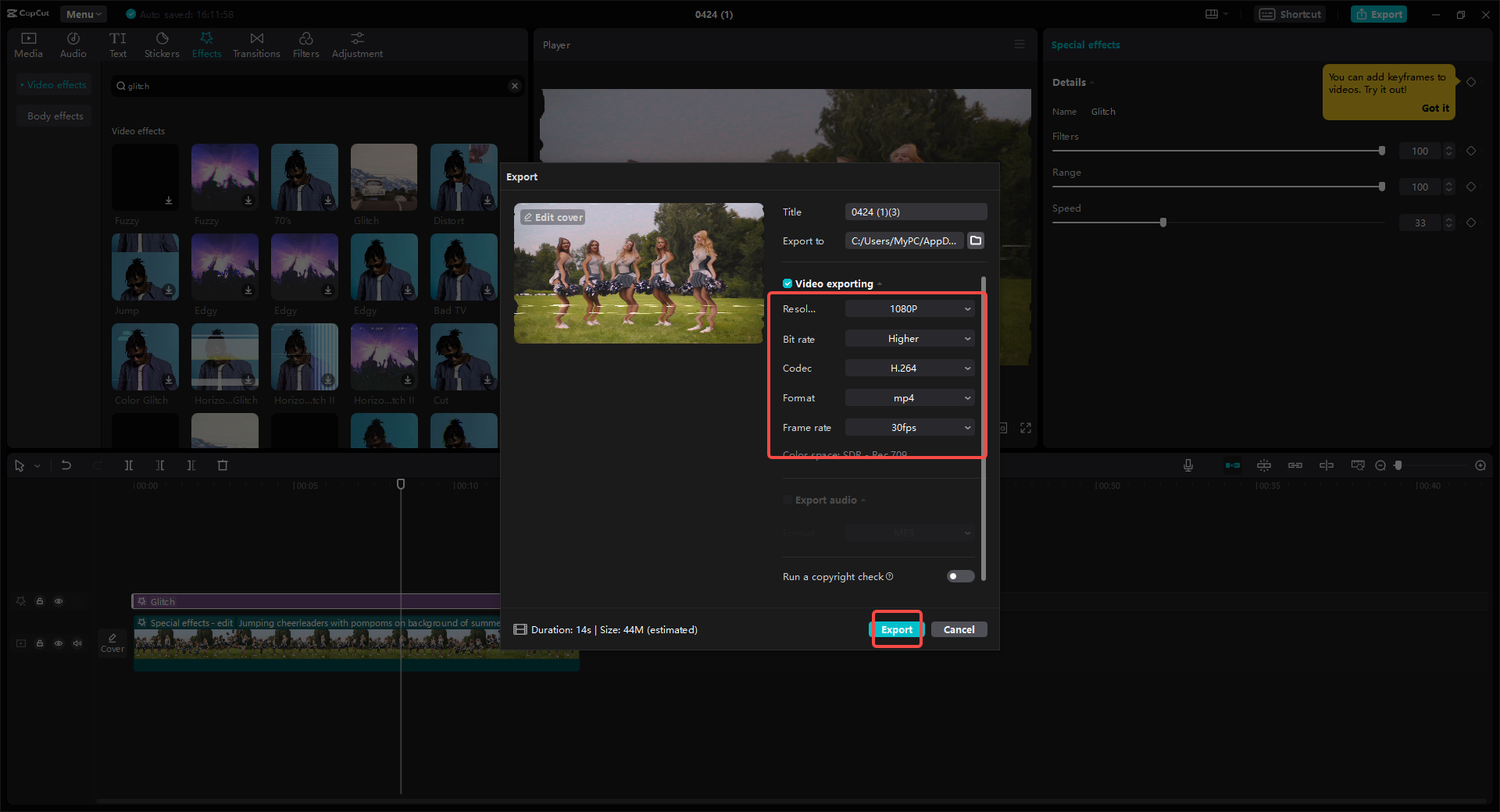Dismiss the keyframes tip with Got it
Viewport: 1500px width, 812px height.
[1435, 108]
